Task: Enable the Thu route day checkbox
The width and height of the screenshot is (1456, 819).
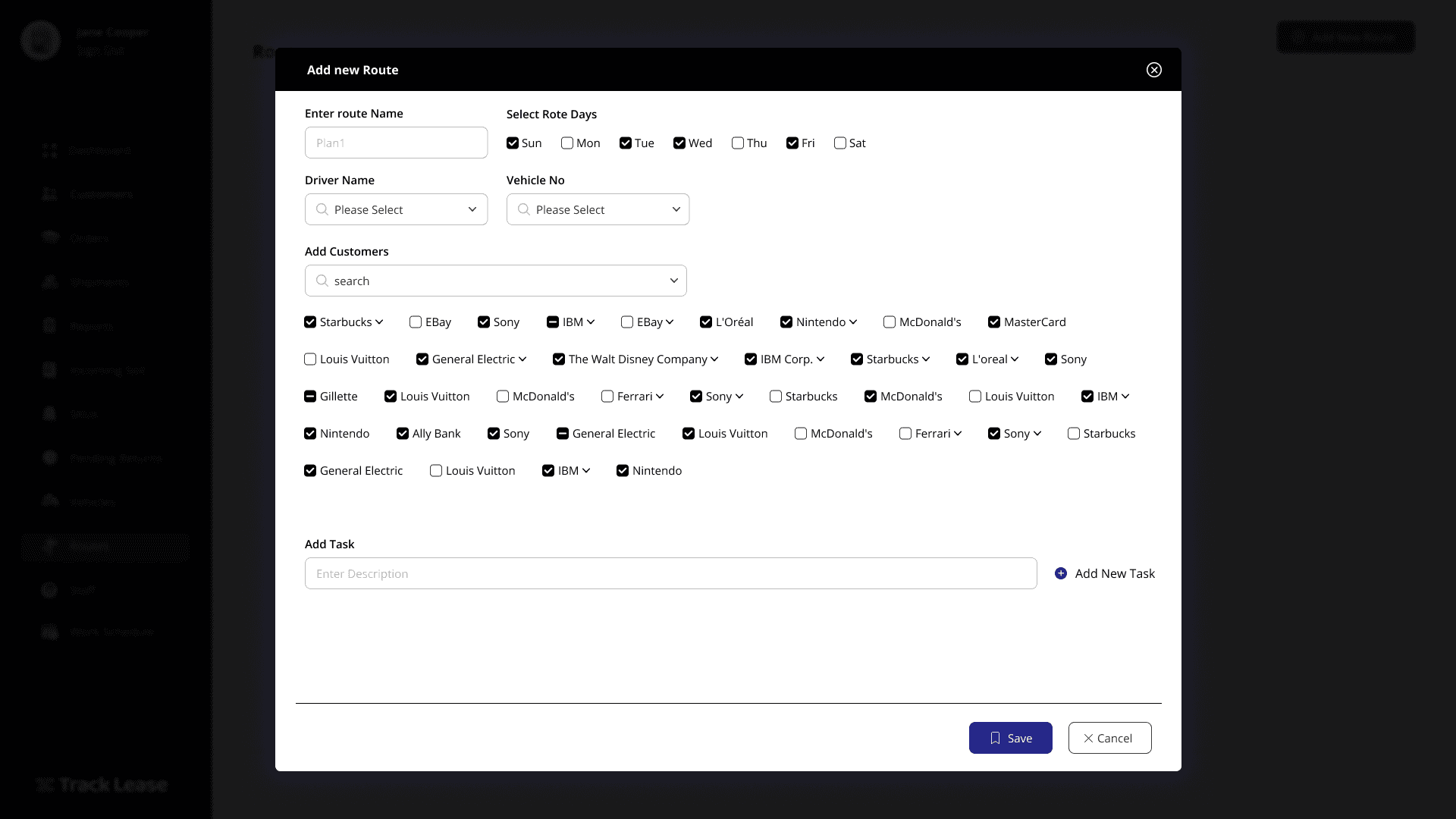Action: click(737, 143)
